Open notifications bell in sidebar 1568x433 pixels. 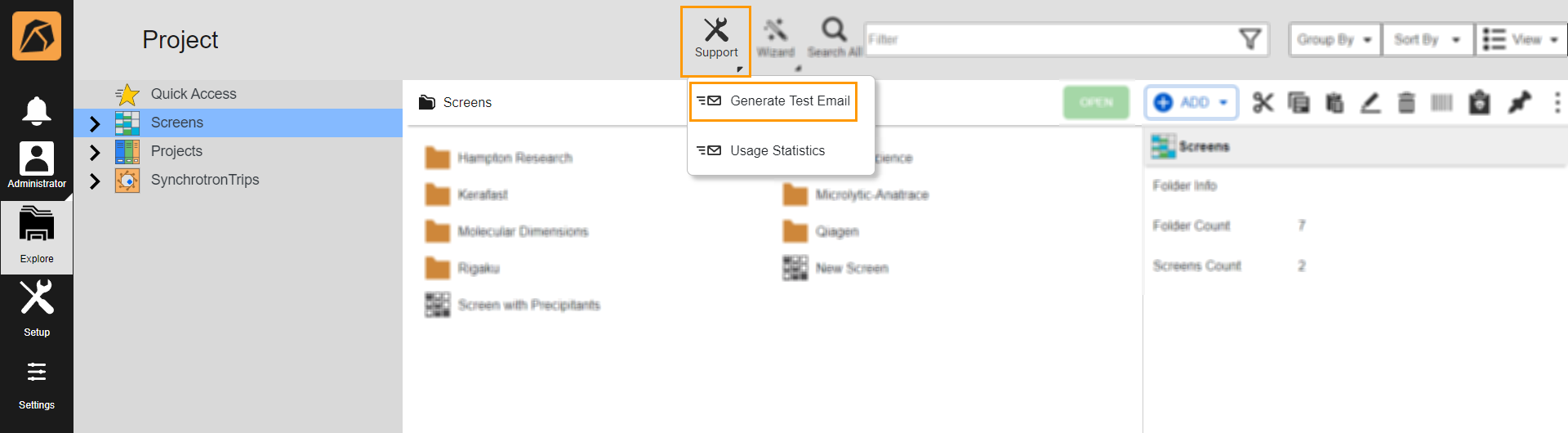coord(37,110)
